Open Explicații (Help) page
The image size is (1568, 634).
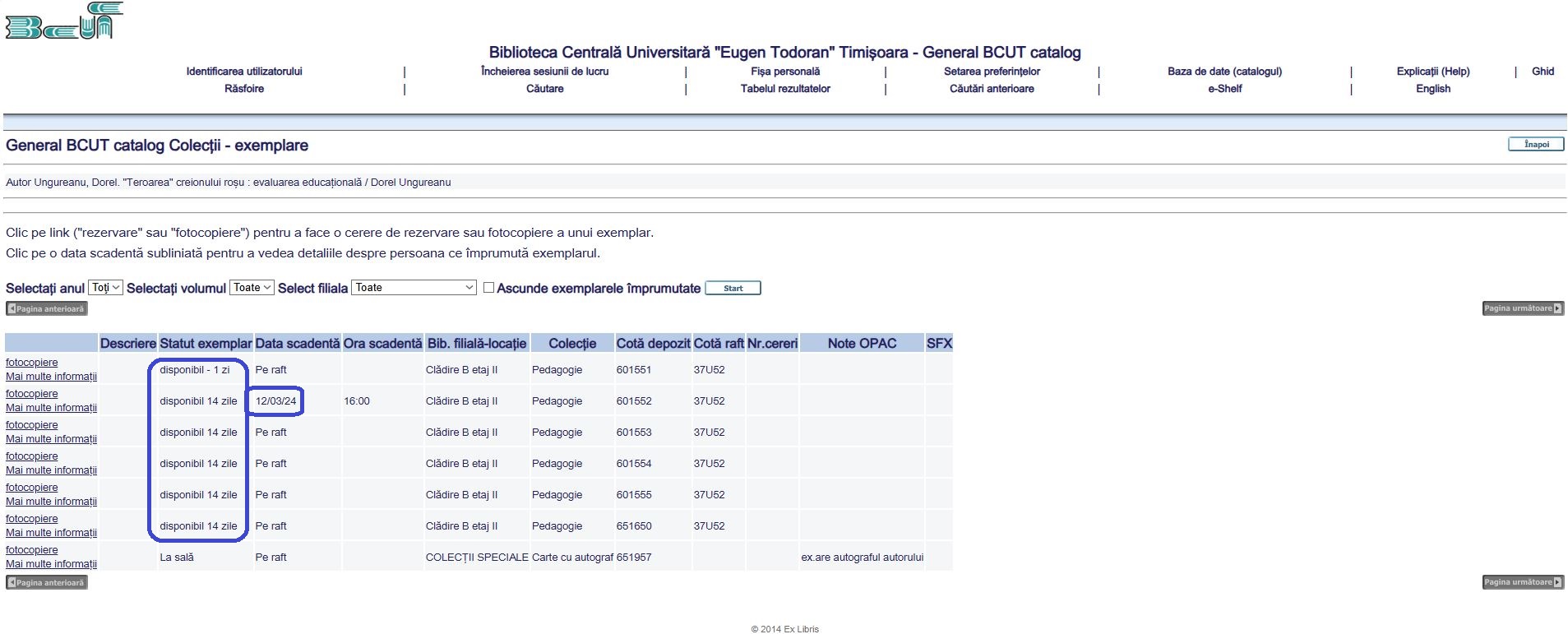pyautogui.click(x=1432, y=72)
